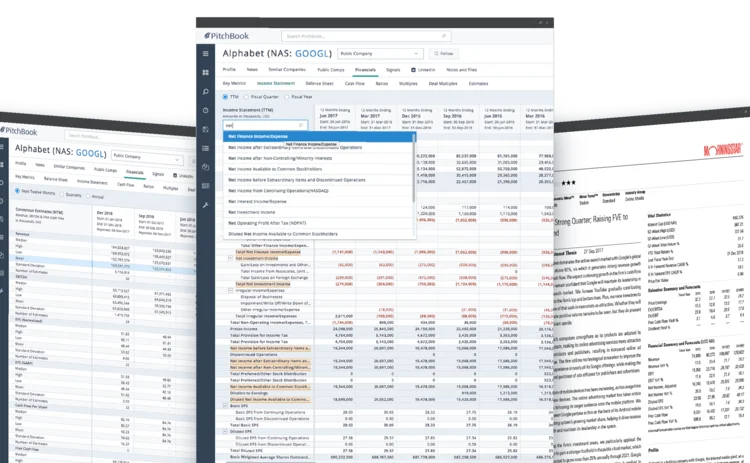Open the Financials tab in left window

tap(134, 172)
